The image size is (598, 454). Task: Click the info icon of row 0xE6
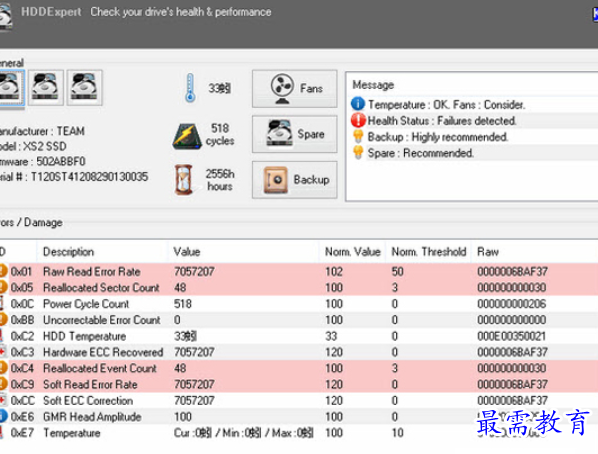click(x=3, y=416)
